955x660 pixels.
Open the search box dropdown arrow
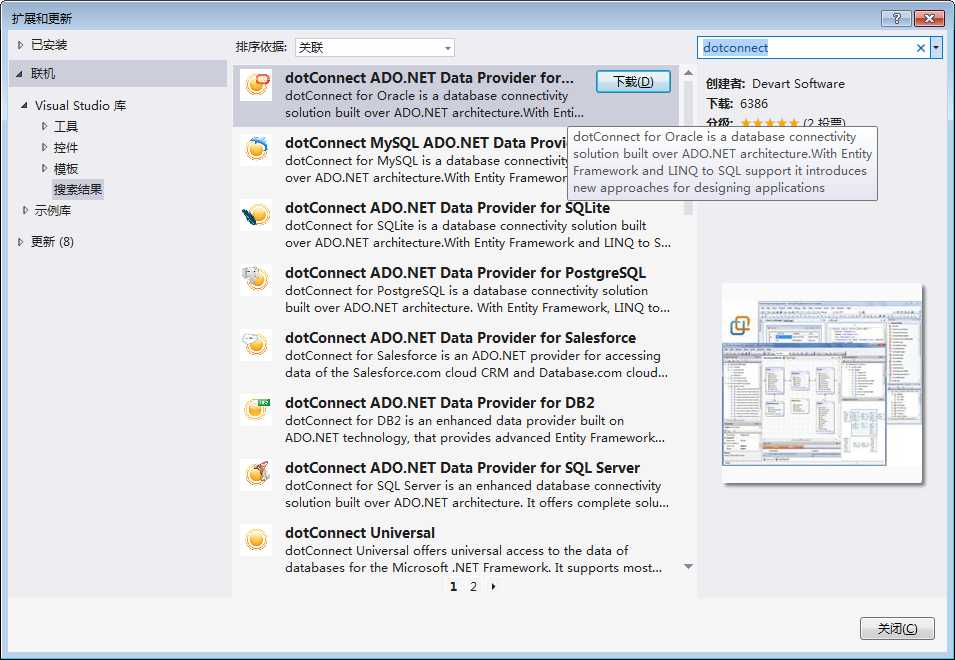point(936,47)
